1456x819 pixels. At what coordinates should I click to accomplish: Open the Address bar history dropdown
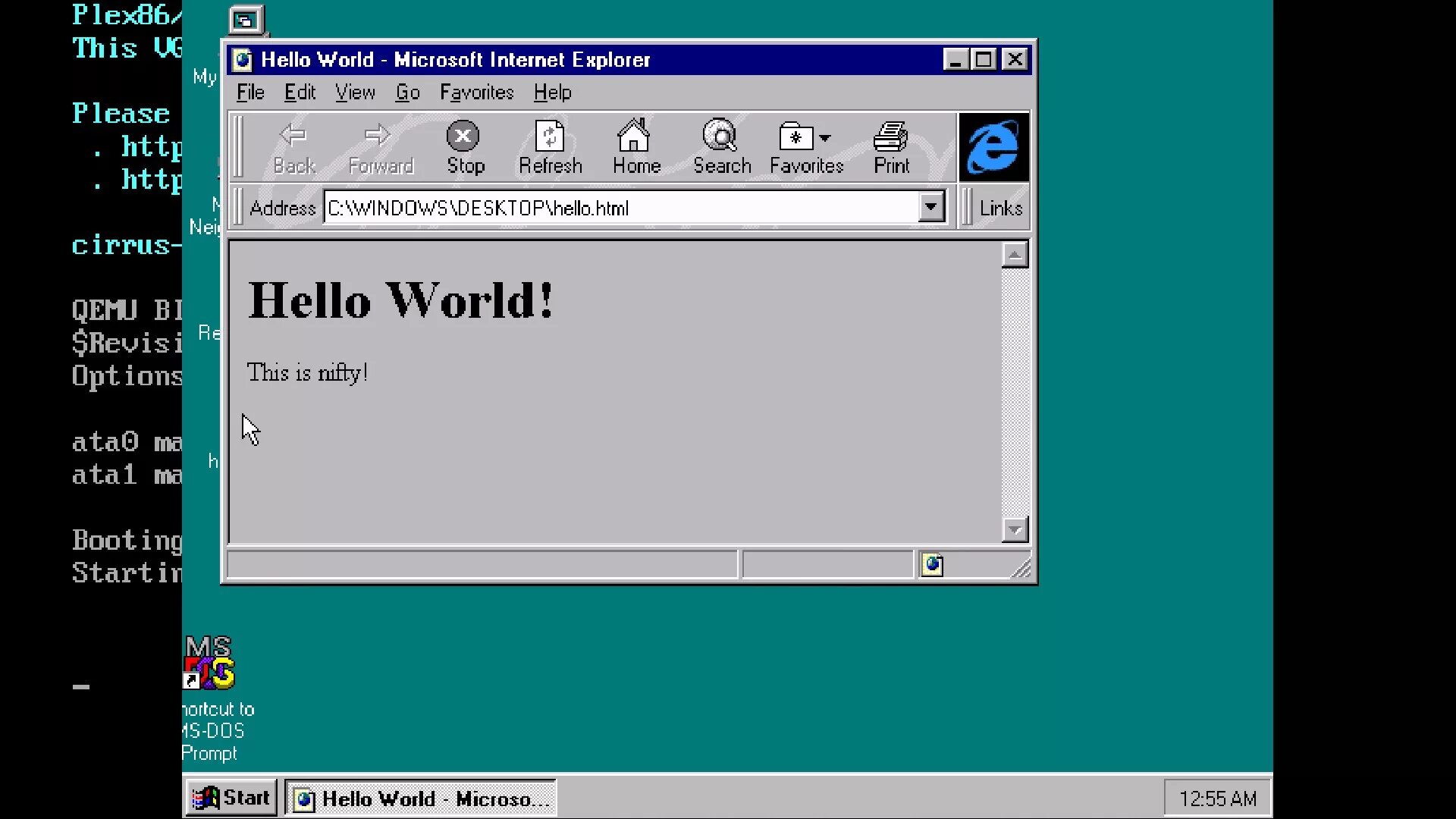pos(930,207)
